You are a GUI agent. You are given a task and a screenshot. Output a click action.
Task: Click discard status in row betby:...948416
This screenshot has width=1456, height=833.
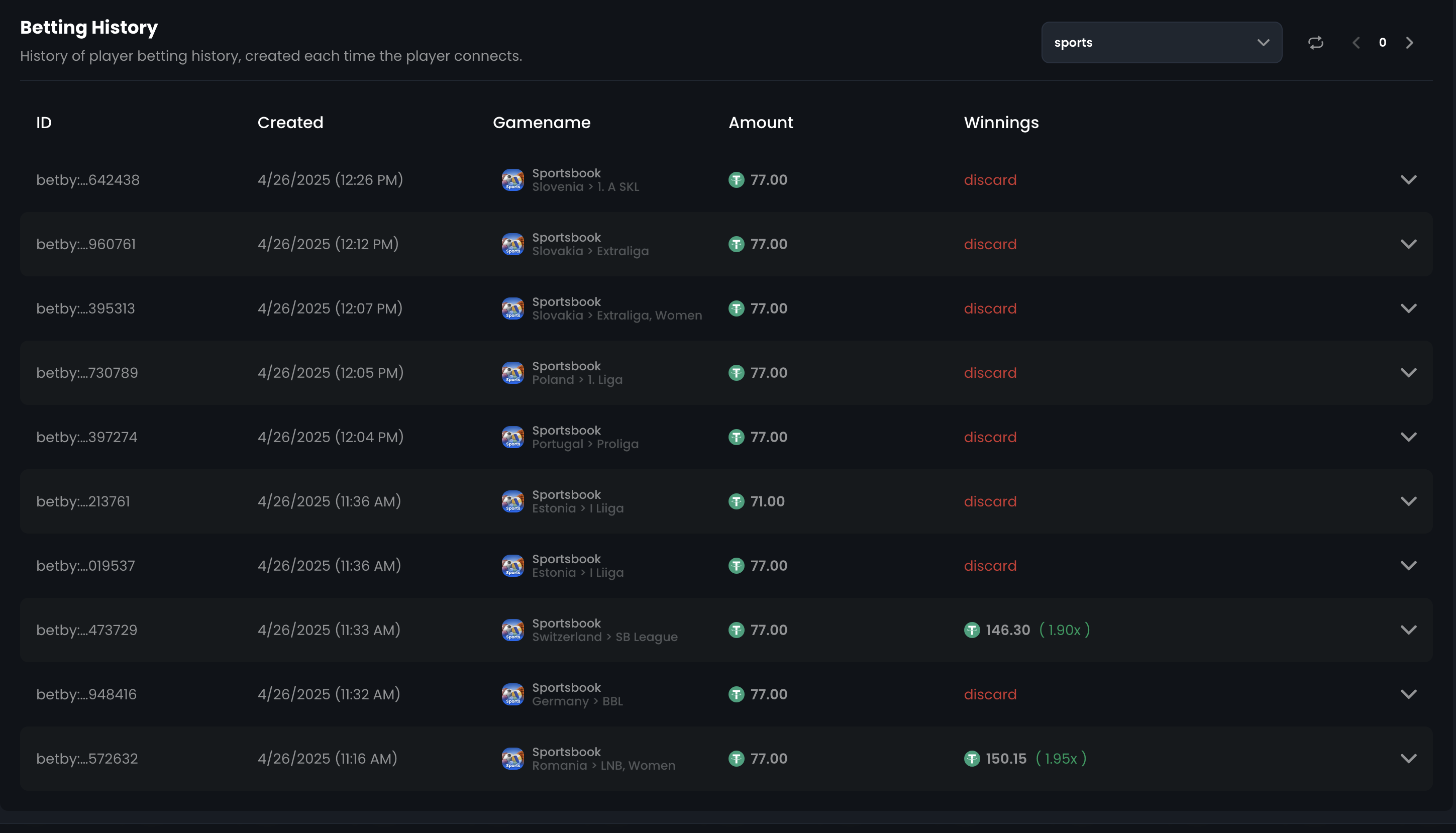(x=990, y=694)
